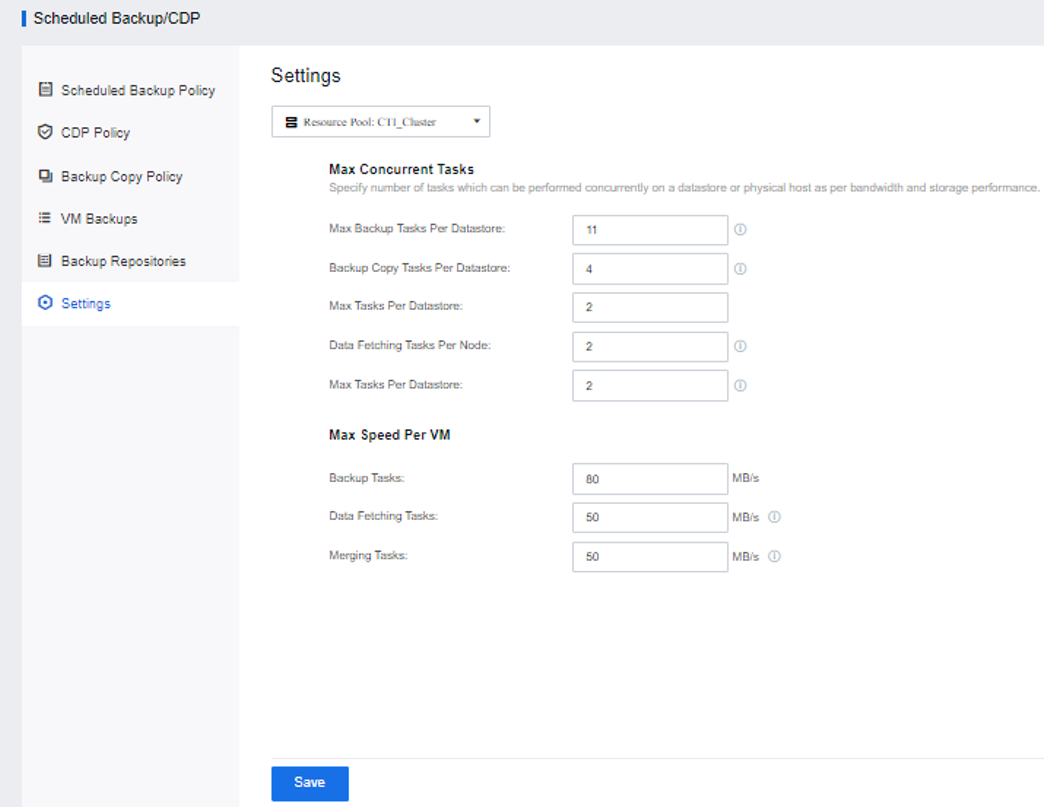This screenshot has width=1045, height=807.
Task: Click the resource pool server icon
Action: pos(291,122)
